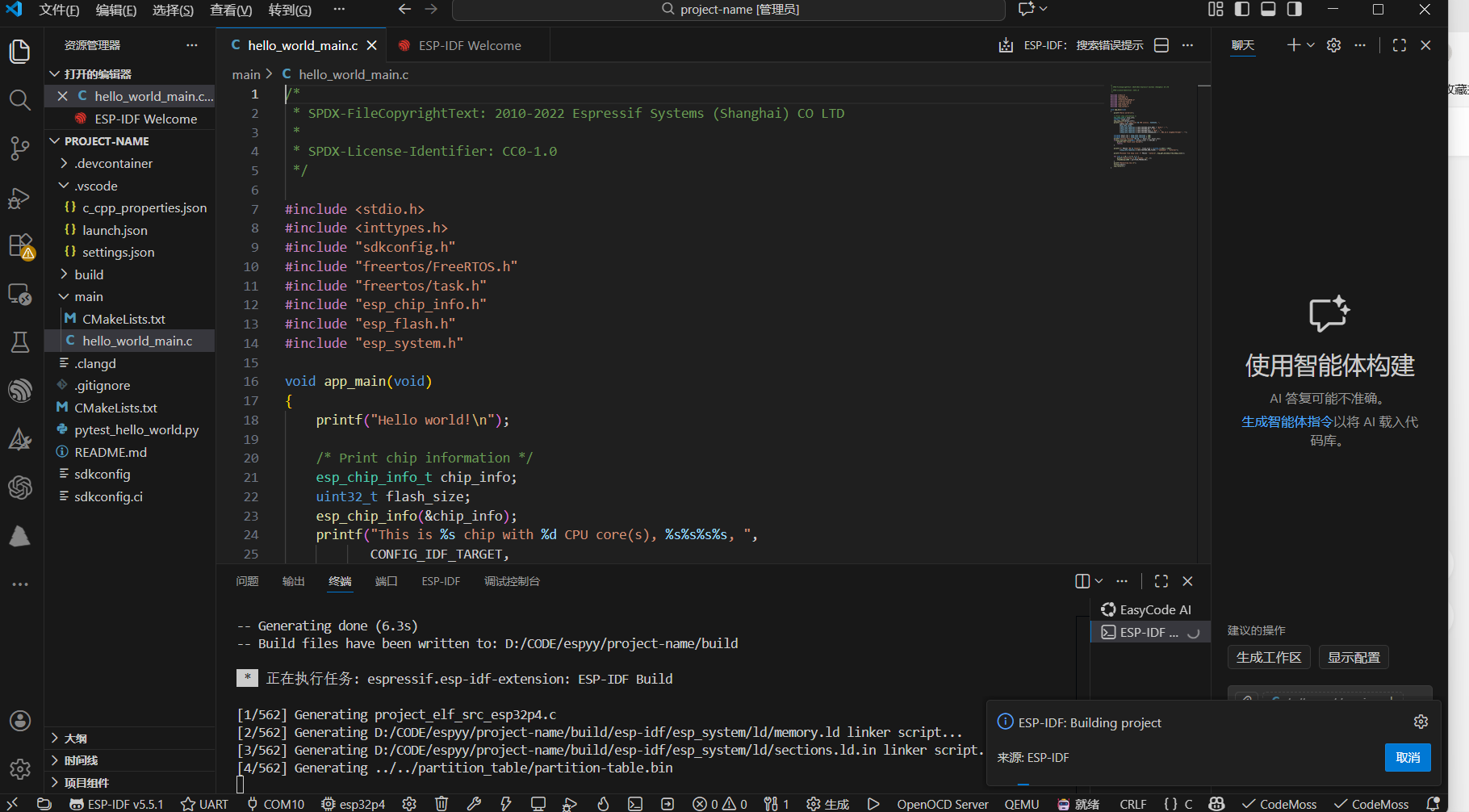
Task: Click OpenOCD Server in status bar
Action: click(x=943, y=804)
